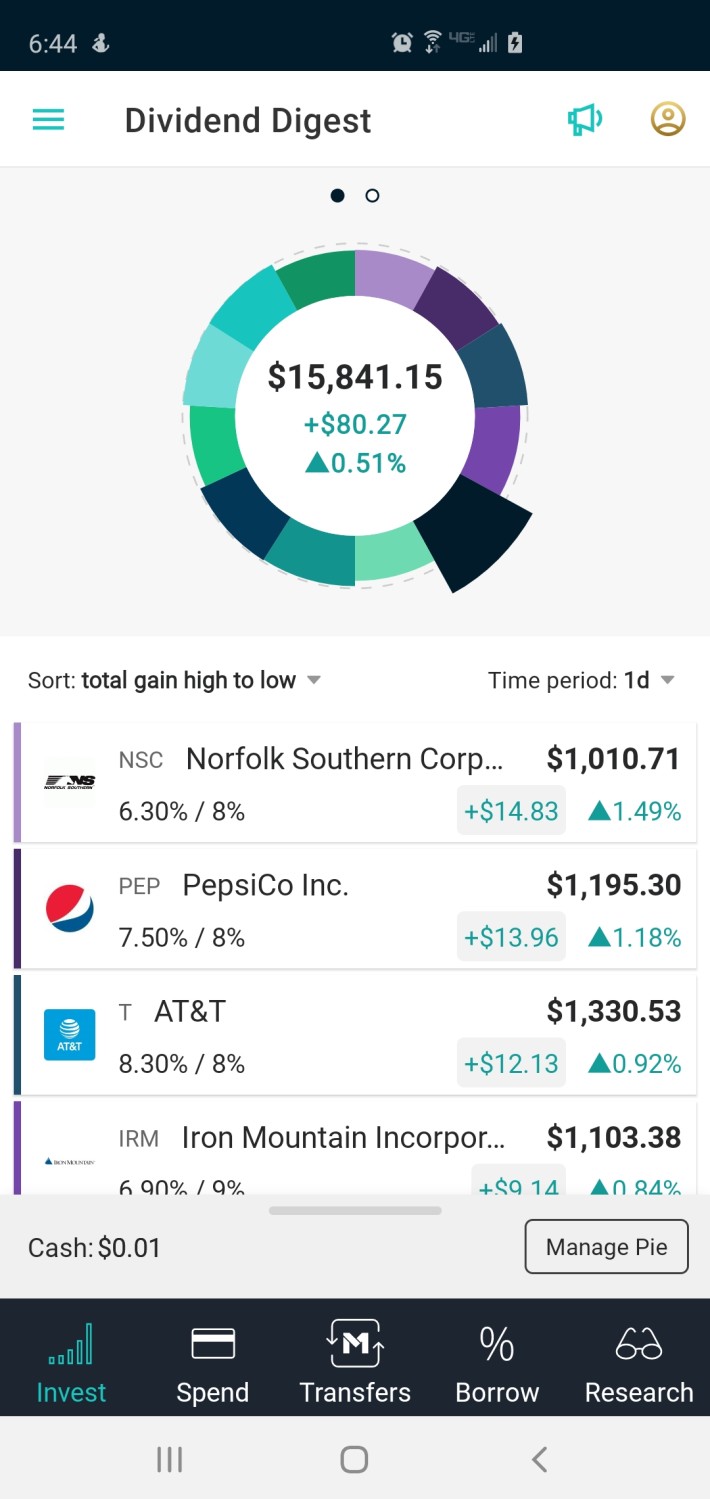Tap the AT&T logo
This screenshot has height=1499, width=710.
70,1035
